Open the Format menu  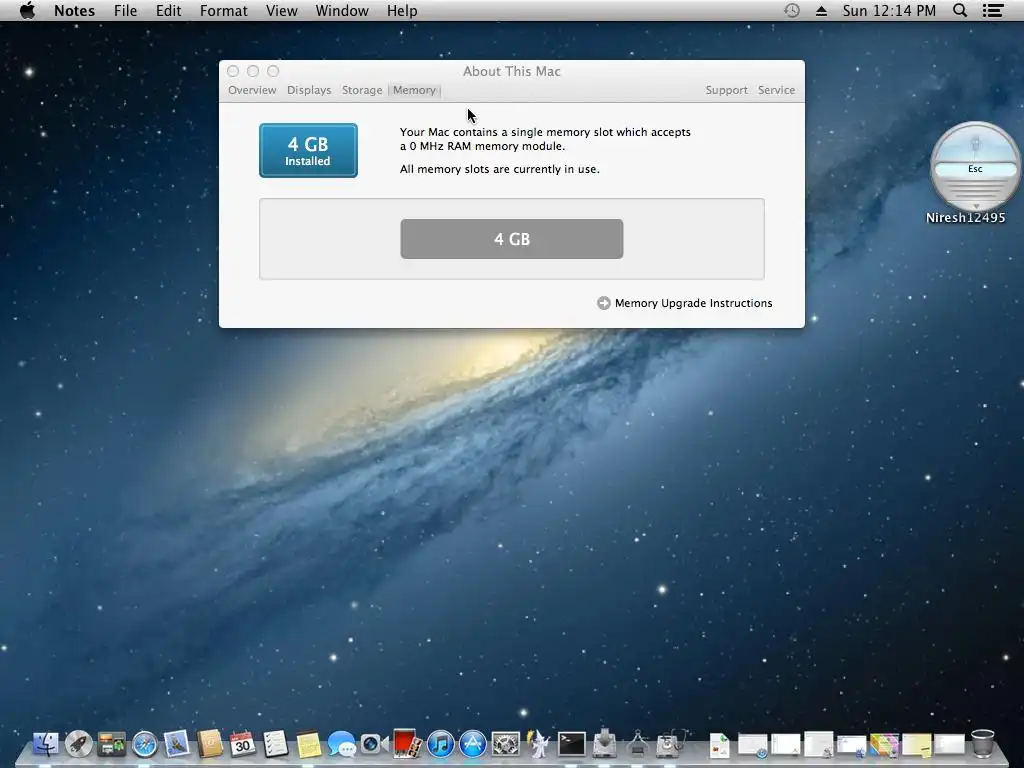point(223,10)
